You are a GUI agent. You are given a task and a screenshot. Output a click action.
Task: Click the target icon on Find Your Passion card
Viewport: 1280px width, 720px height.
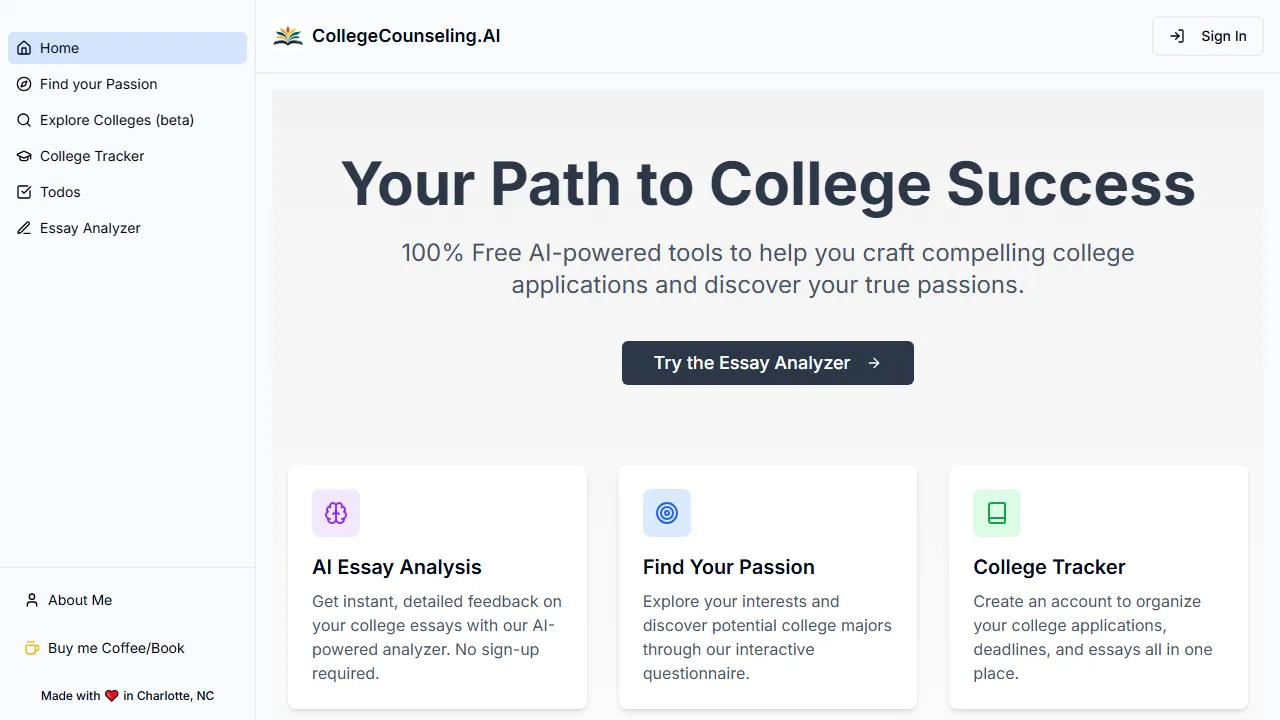click(x=667, y=513)
